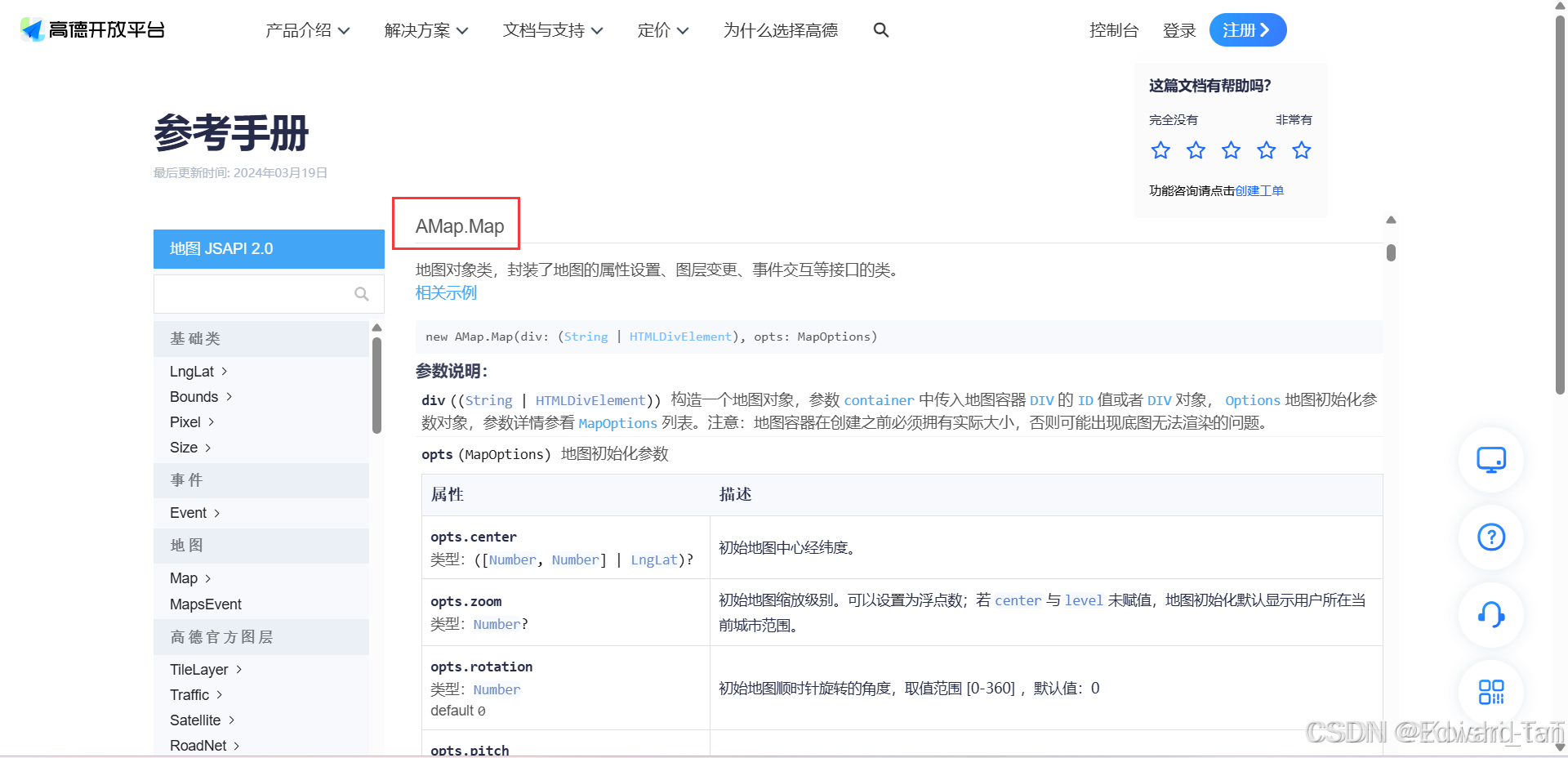Screen dimensions: 1568x758
Task: Open the 相关示例 link
Action: tap(446, 292)
